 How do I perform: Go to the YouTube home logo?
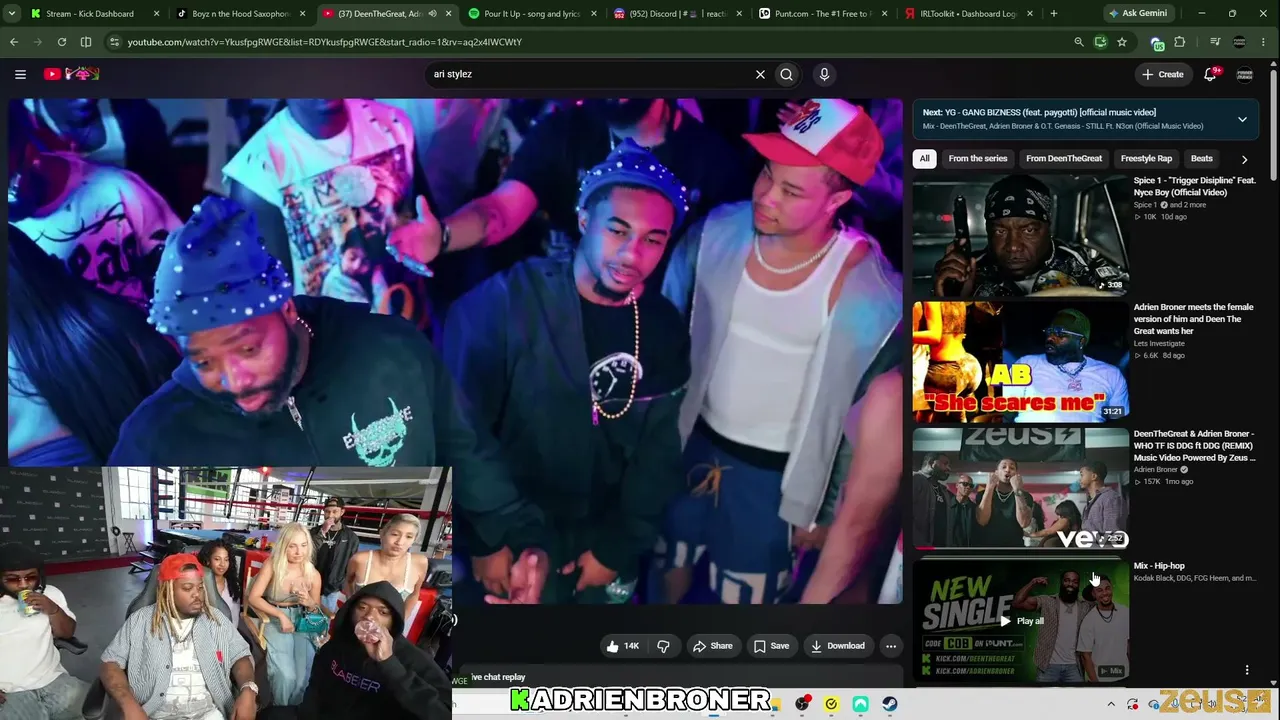(x=71, y=74)
